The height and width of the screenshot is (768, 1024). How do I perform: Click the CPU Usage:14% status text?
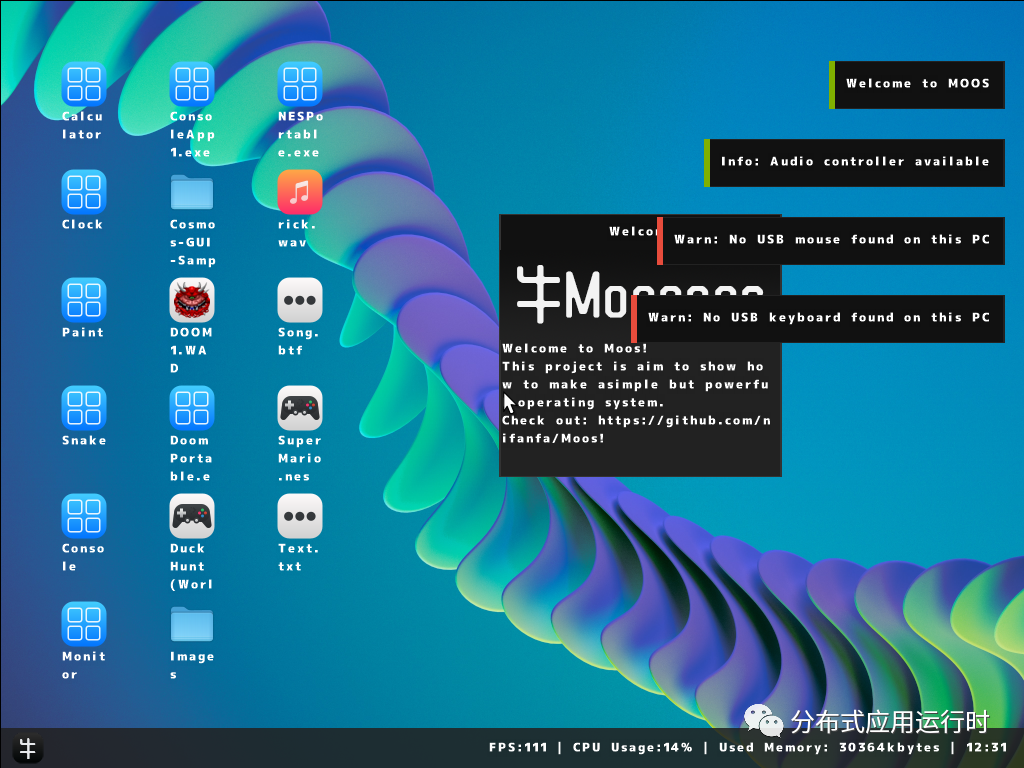click(632, 747)
